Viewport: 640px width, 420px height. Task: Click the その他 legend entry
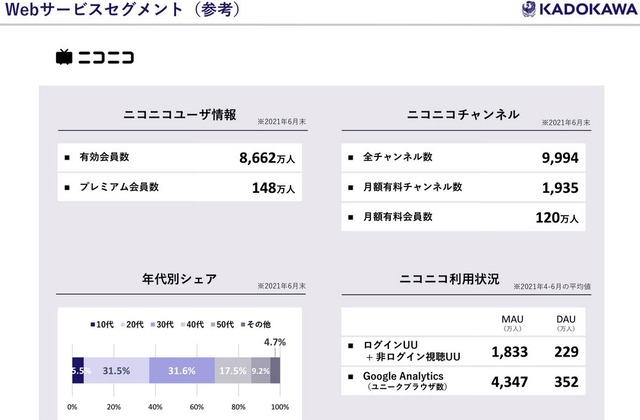(256, 324)
